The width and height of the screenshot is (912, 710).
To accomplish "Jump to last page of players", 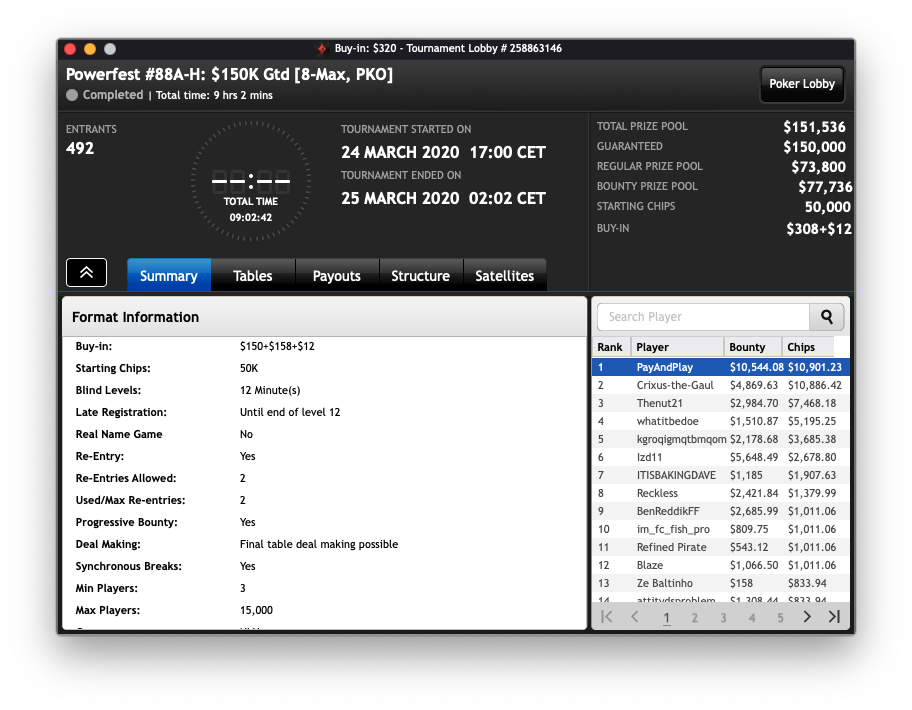I will [x=834, y=617].
